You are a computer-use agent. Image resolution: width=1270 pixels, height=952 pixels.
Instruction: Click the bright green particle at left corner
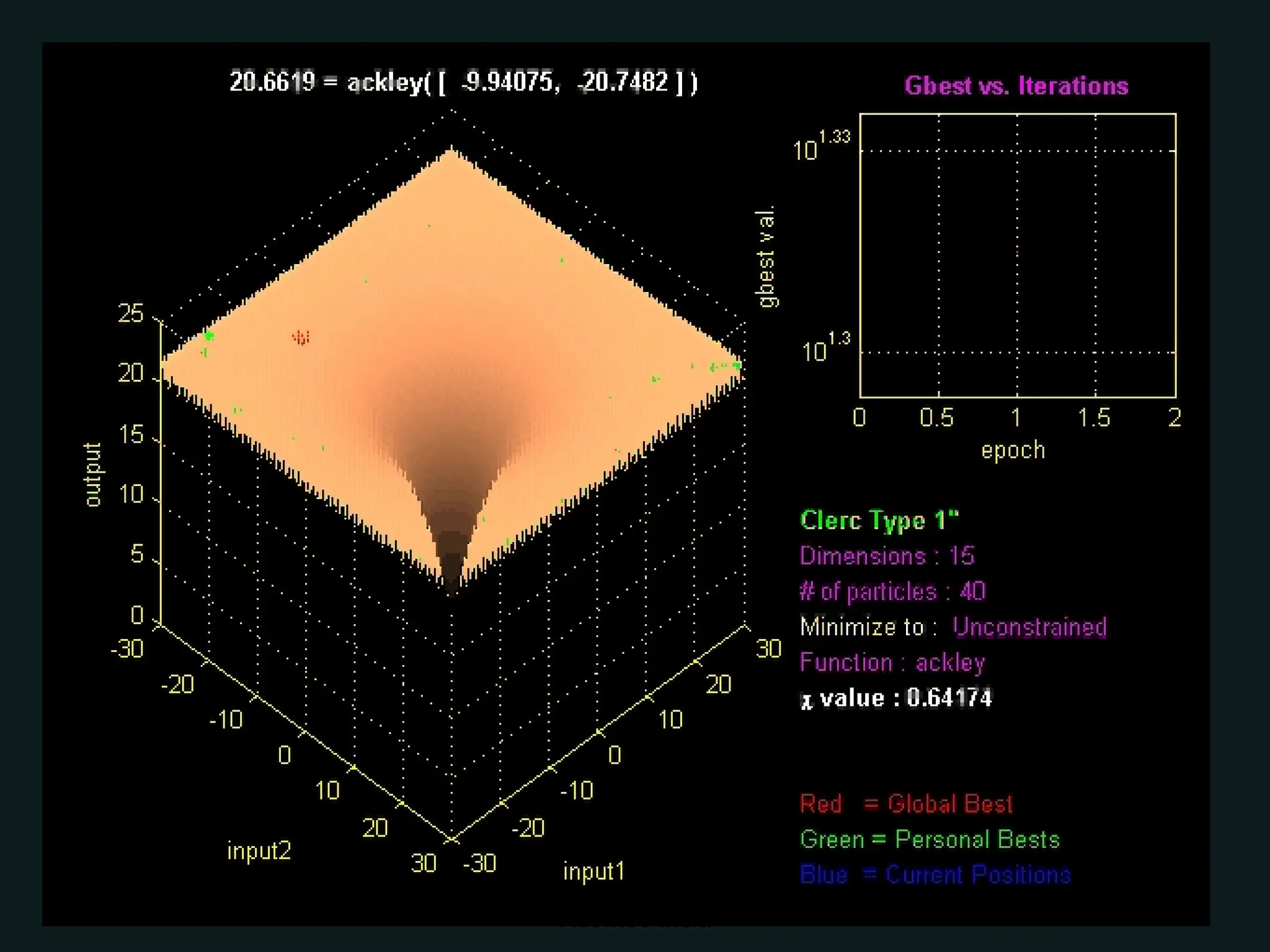pyautogui.click(x=209, y=336)
